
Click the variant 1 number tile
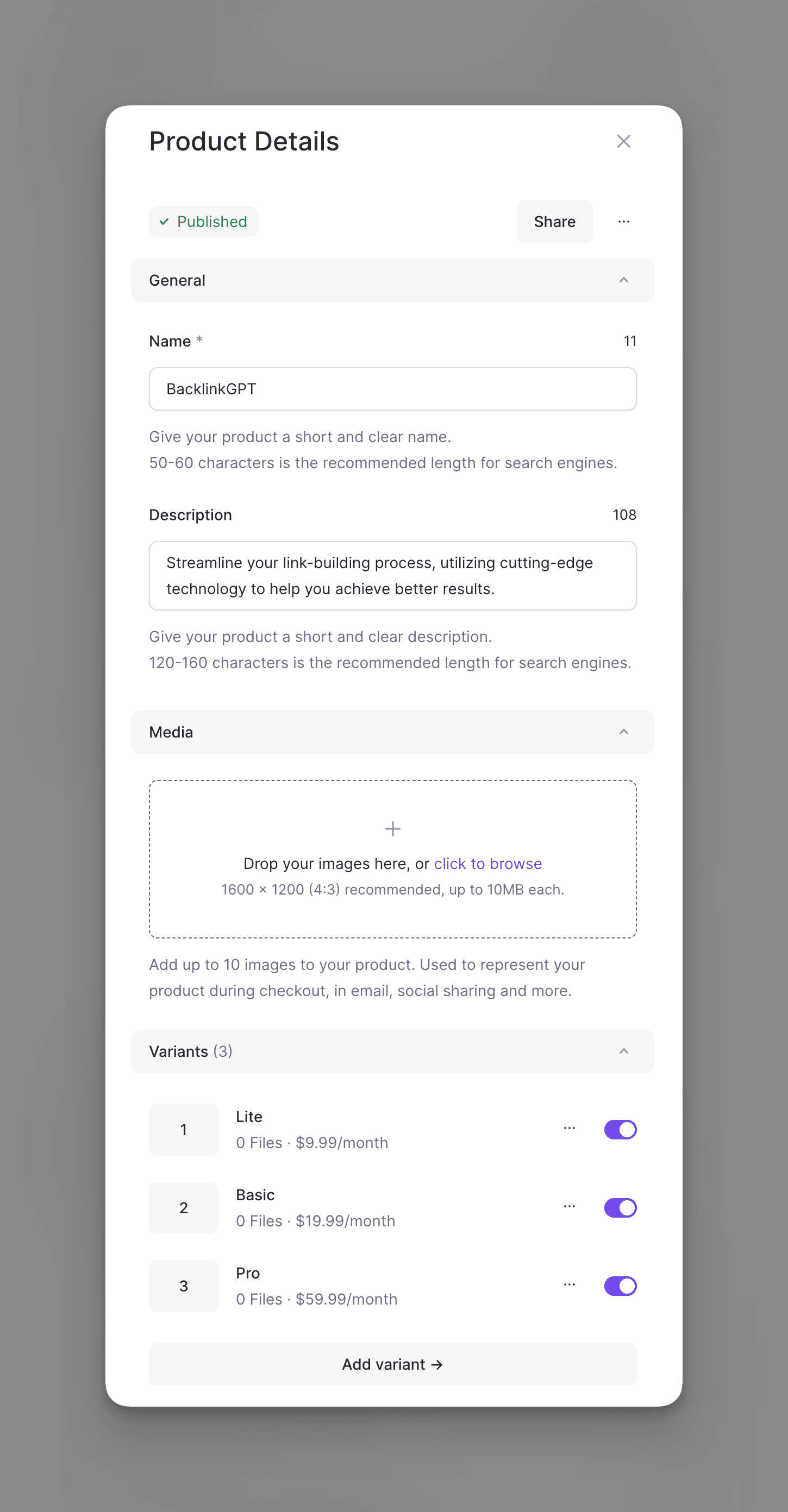pos(184,1129)
